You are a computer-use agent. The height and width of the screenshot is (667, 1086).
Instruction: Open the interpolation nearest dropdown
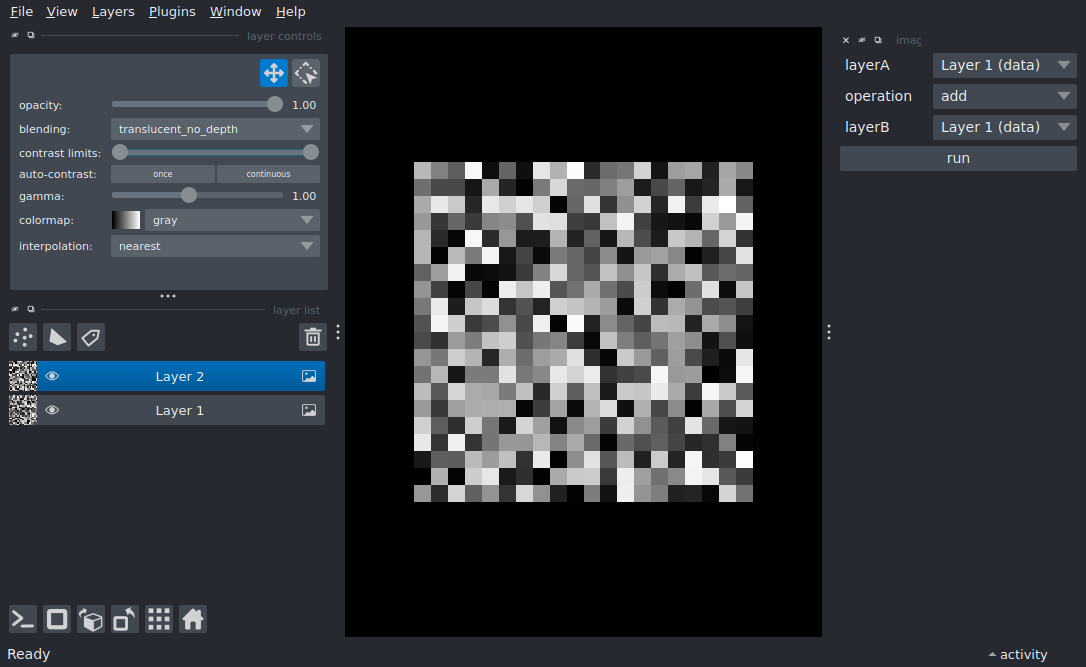click(x=215, y=246)
